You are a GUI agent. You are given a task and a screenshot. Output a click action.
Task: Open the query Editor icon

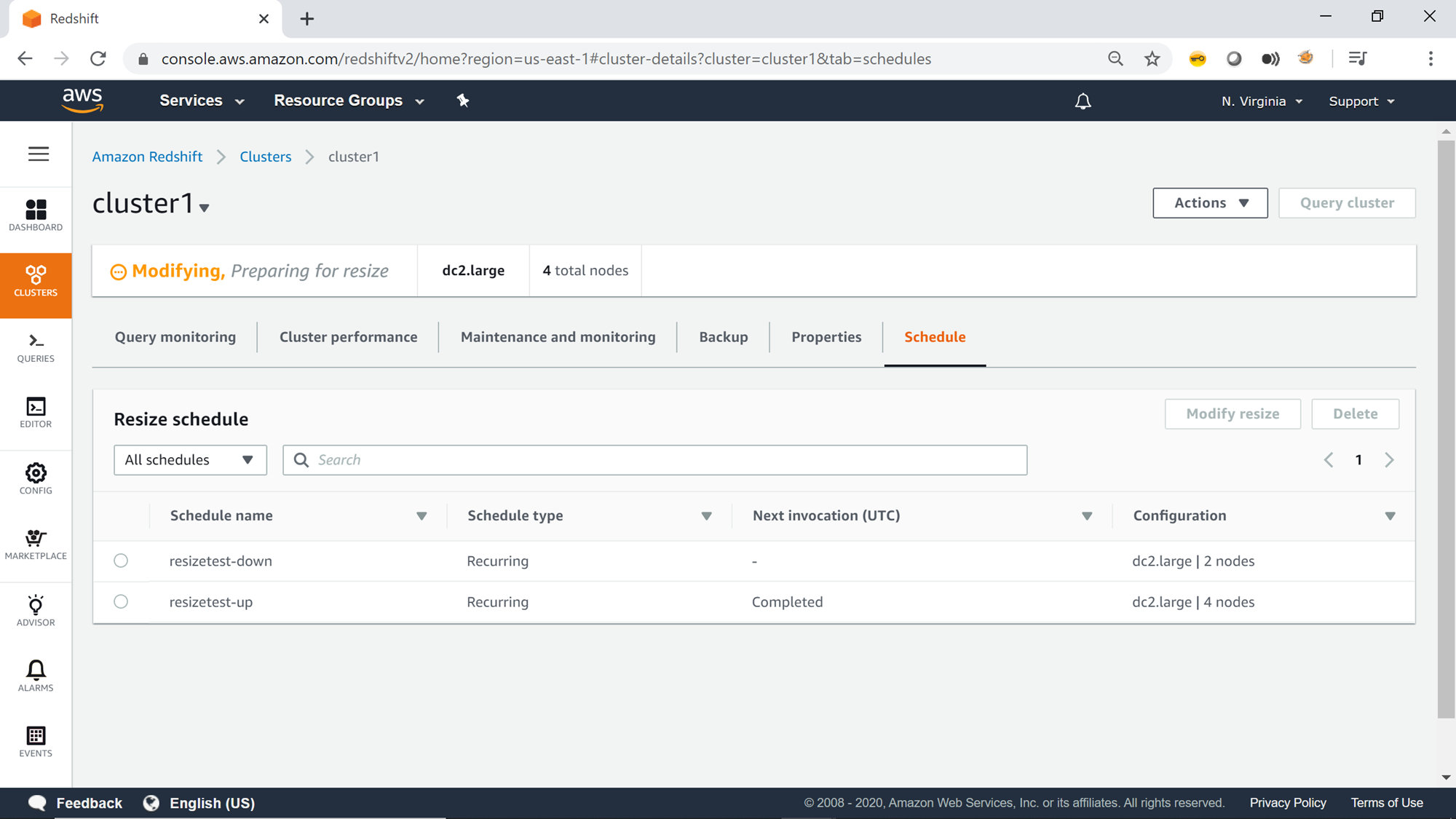[x=36, y=413]
